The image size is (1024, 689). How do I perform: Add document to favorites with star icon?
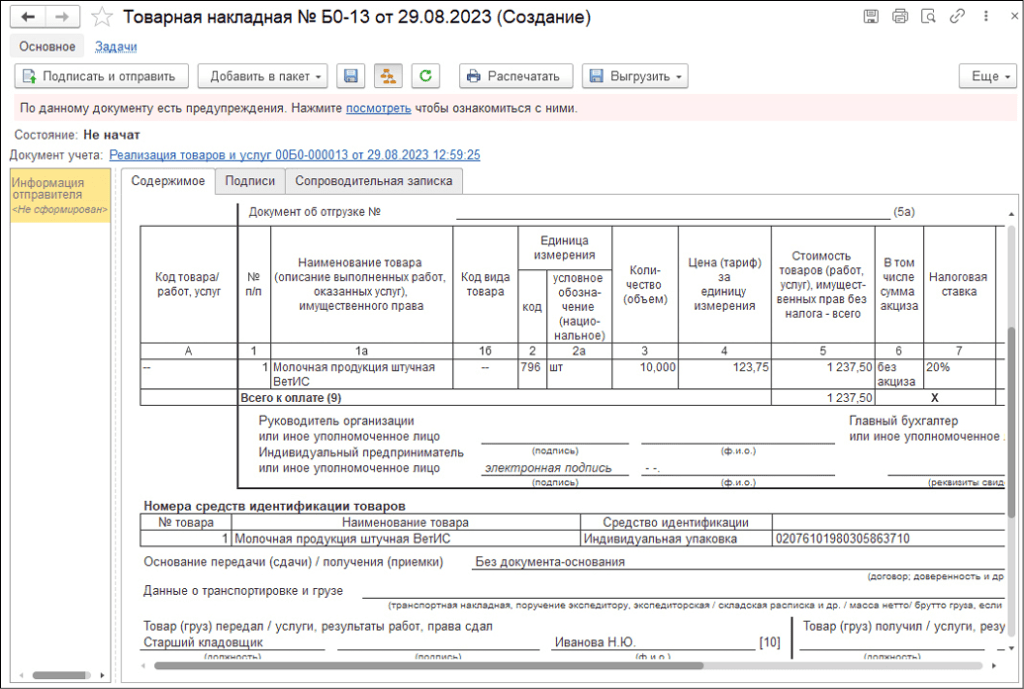click(101, 17)
